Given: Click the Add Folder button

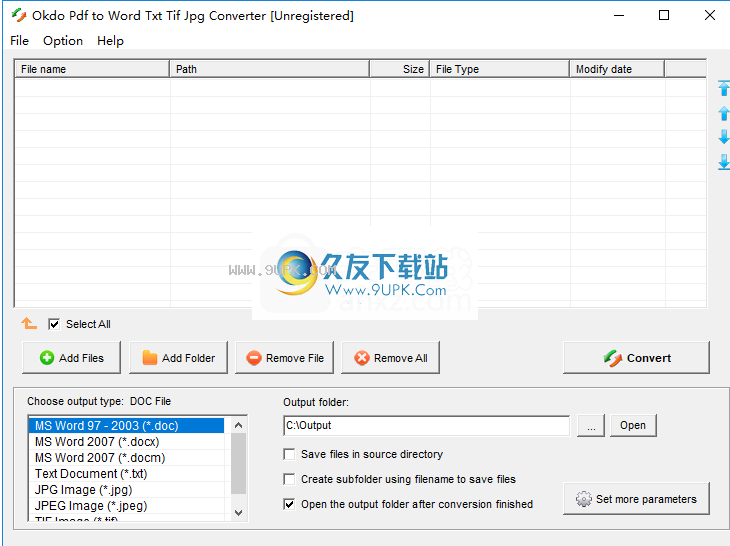Looking at the screenshot, I should (178, 357).
